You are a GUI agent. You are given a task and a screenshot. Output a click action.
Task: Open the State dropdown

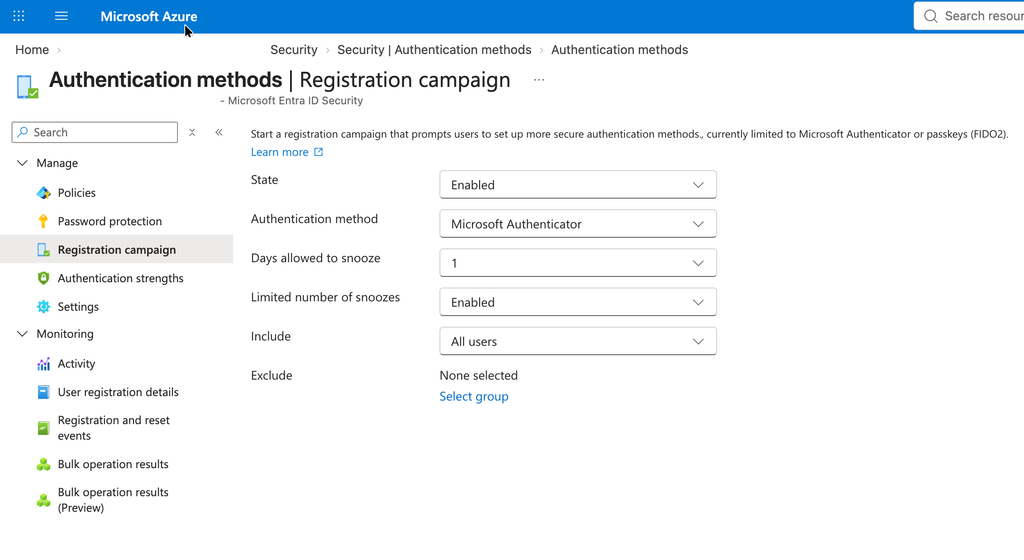tap(578, 185)
